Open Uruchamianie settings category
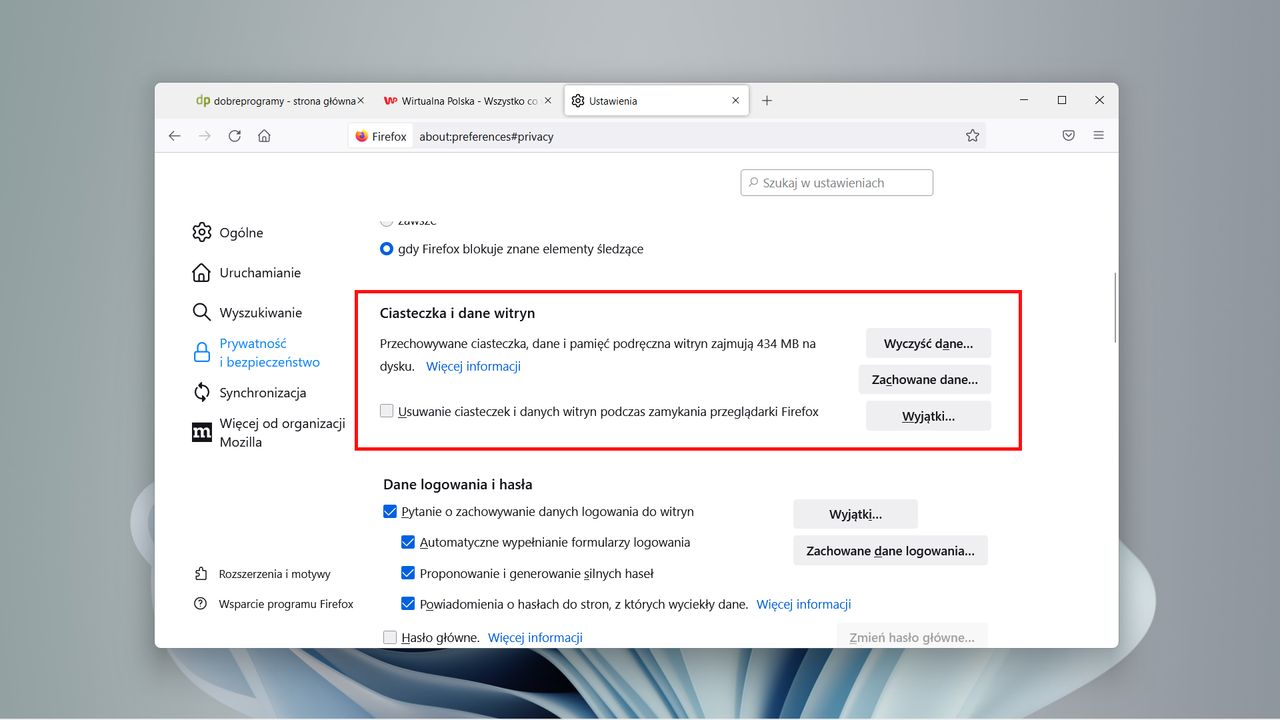The width and height of the screenshot is (1280, 720). point(246,273)
